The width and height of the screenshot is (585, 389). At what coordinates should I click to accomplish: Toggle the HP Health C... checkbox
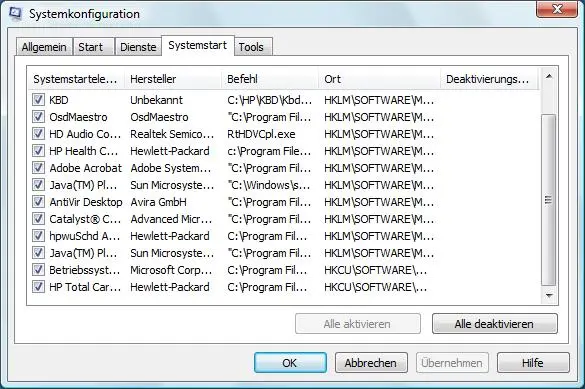[38, 151]
